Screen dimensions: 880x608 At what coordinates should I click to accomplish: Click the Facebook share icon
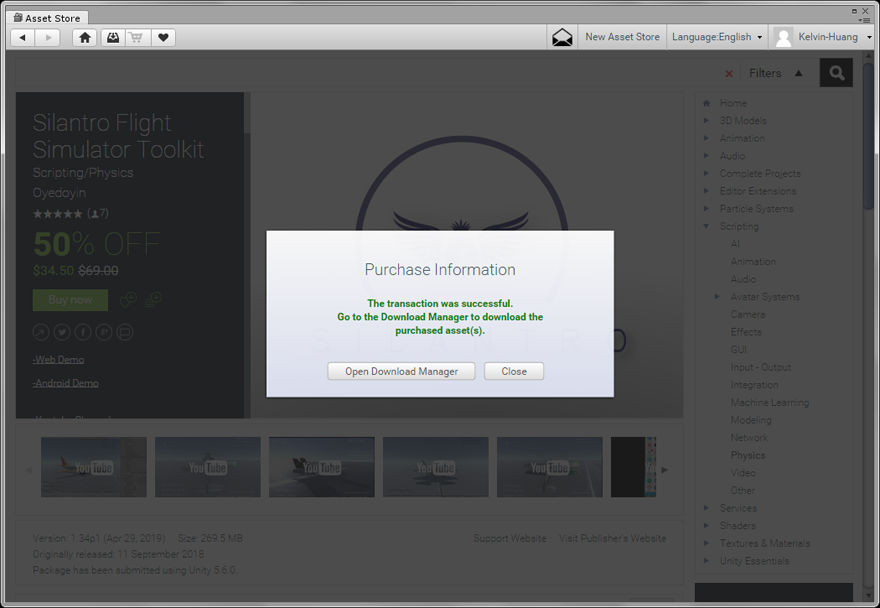[83, 332]
